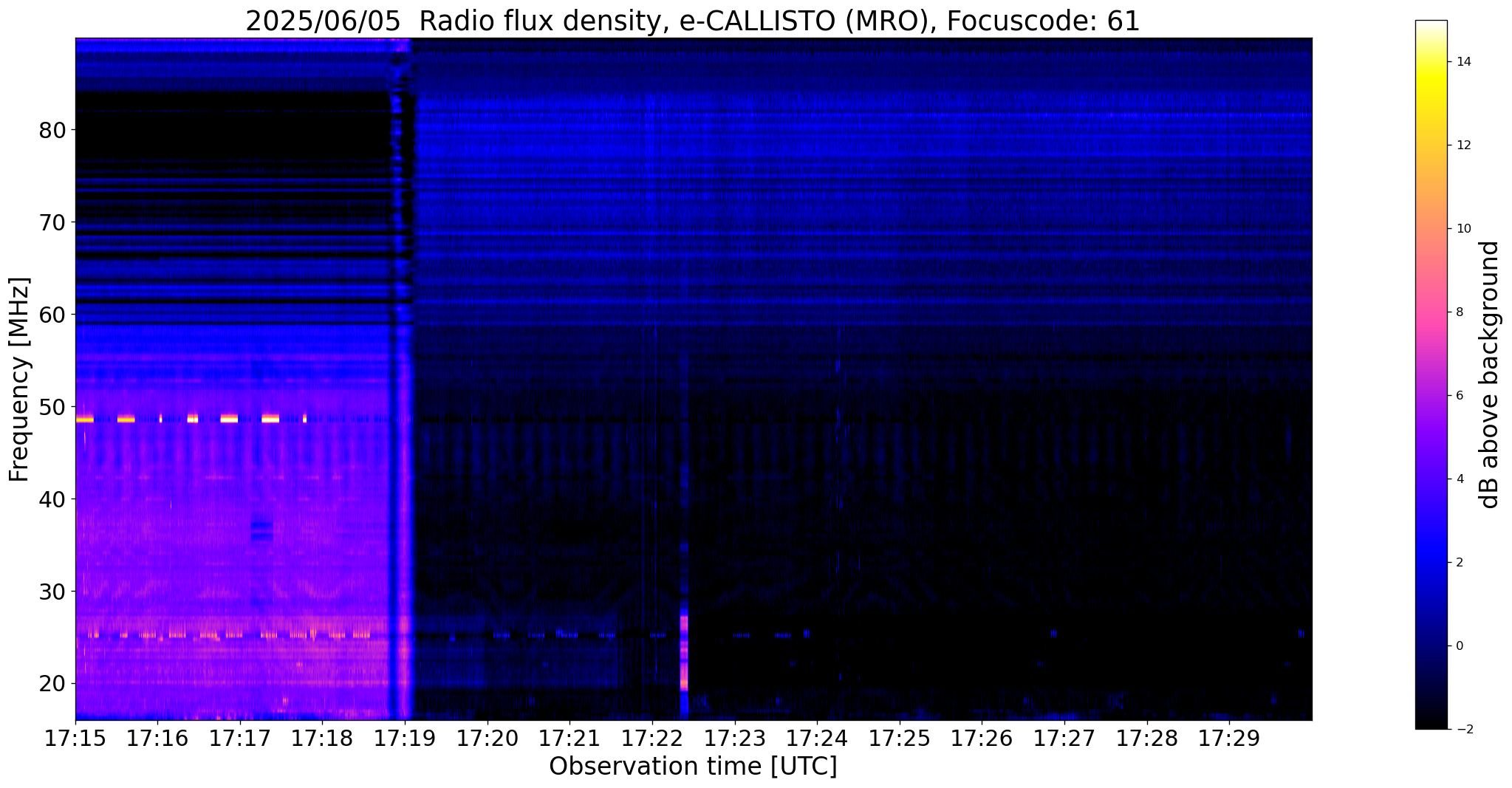
Task: Click the colorbar tick label 6
Action: 1459,396
